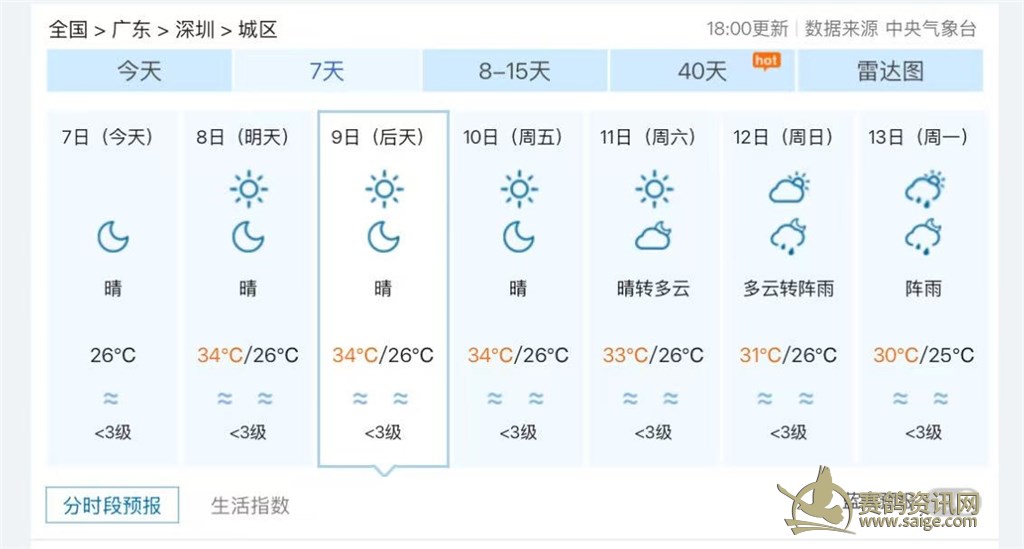
Task: Open the 8–15天 forecast tab
Action: (x=514, y=71)
